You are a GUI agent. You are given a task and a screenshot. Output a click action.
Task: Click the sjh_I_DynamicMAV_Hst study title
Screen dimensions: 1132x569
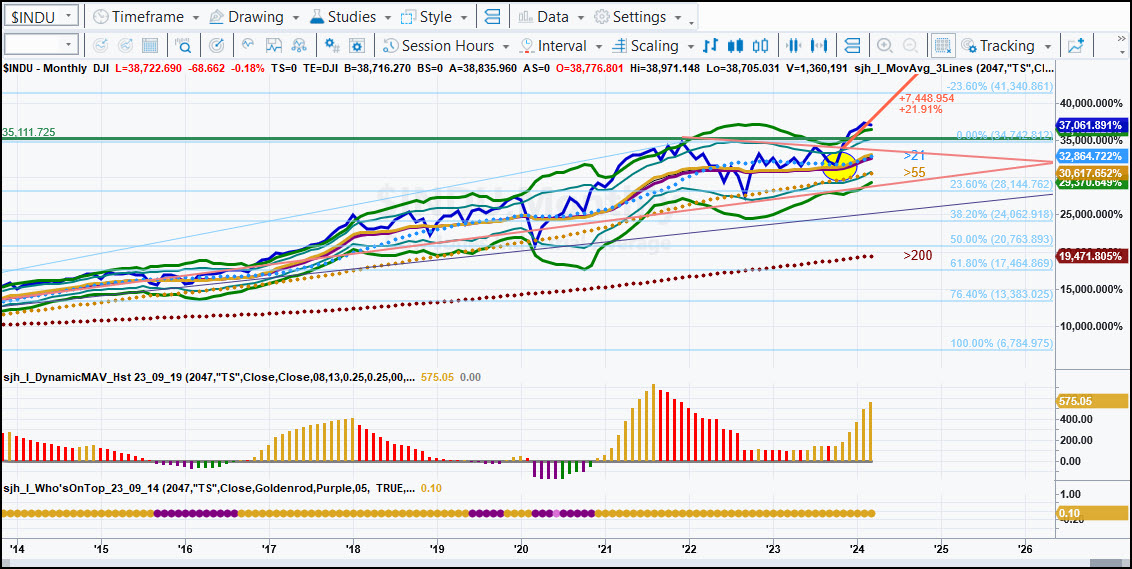click(210, 377)
